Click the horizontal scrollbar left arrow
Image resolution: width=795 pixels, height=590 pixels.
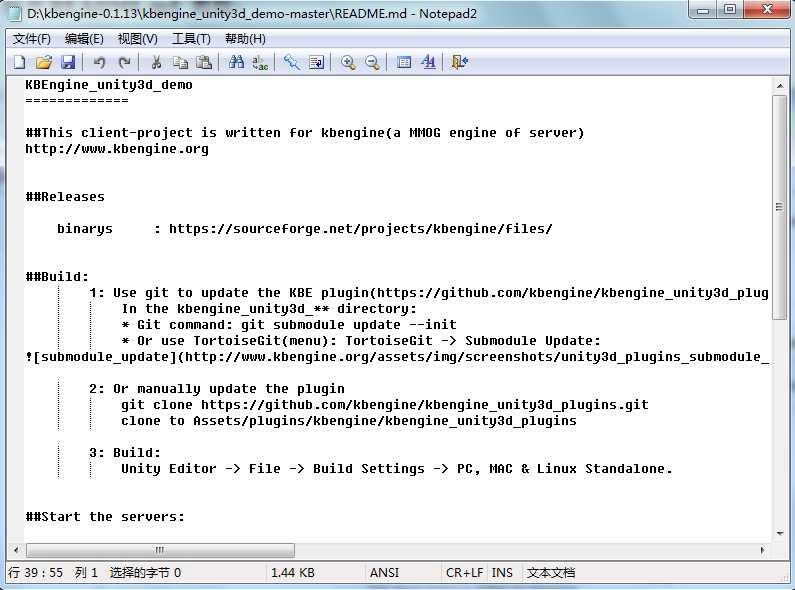[x=16, y=550]
